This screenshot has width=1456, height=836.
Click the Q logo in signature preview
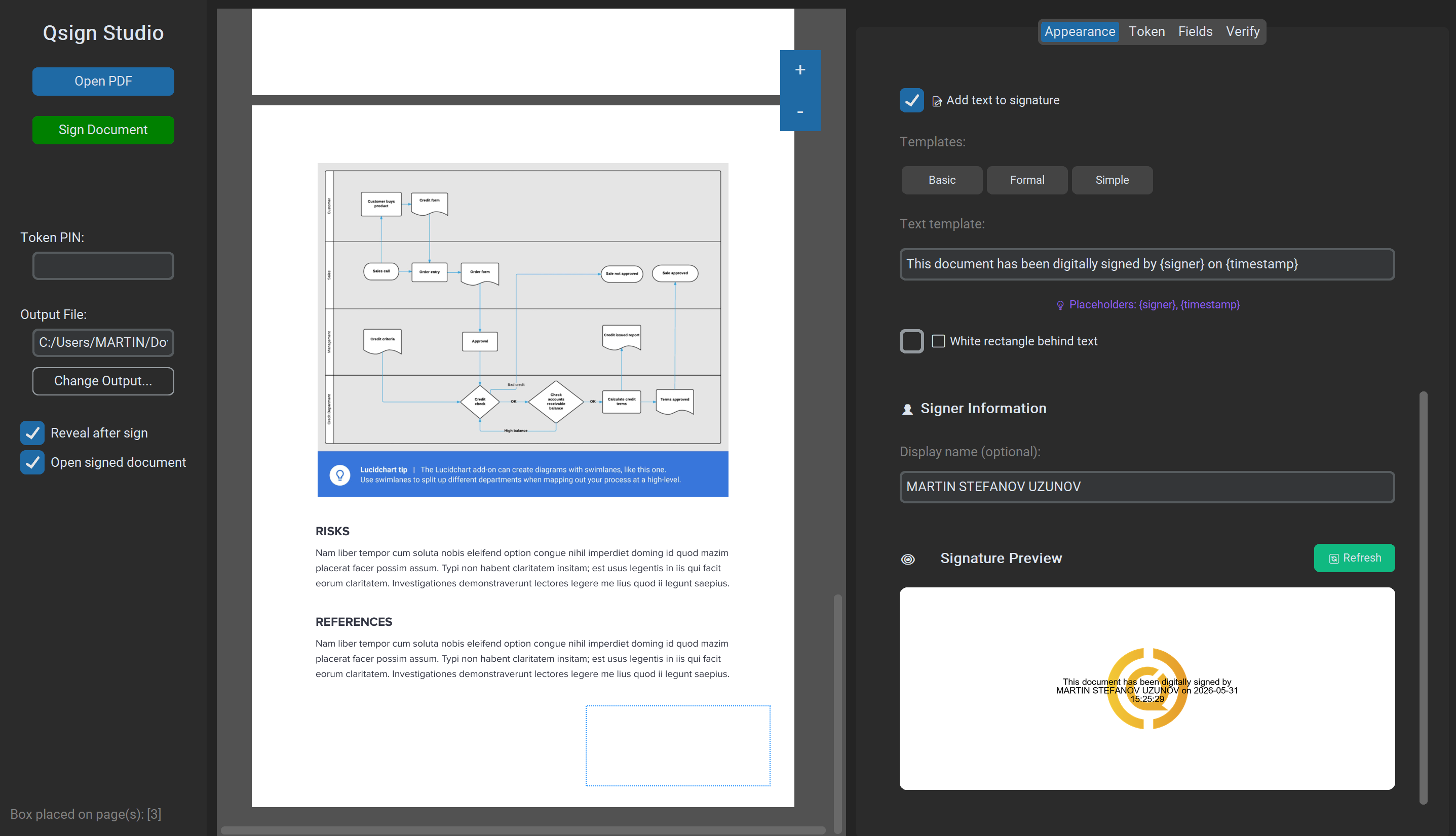pyautogui.click(x=1147, y=689)
